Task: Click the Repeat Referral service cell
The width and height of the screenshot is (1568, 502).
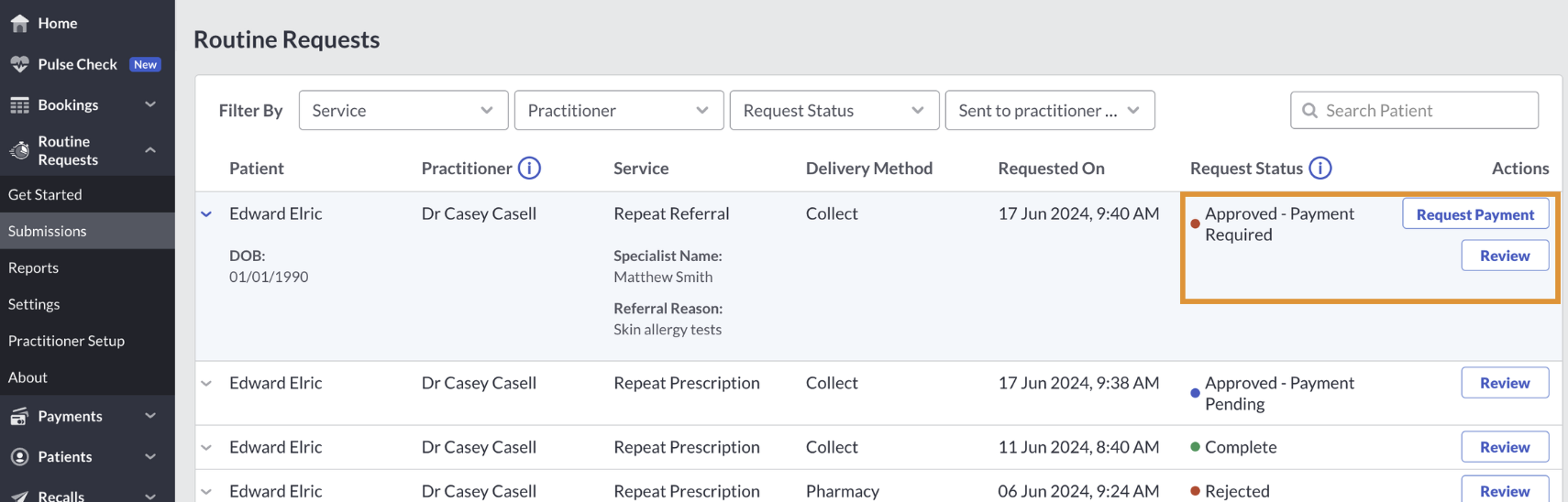Action: (x=671, y=213)
